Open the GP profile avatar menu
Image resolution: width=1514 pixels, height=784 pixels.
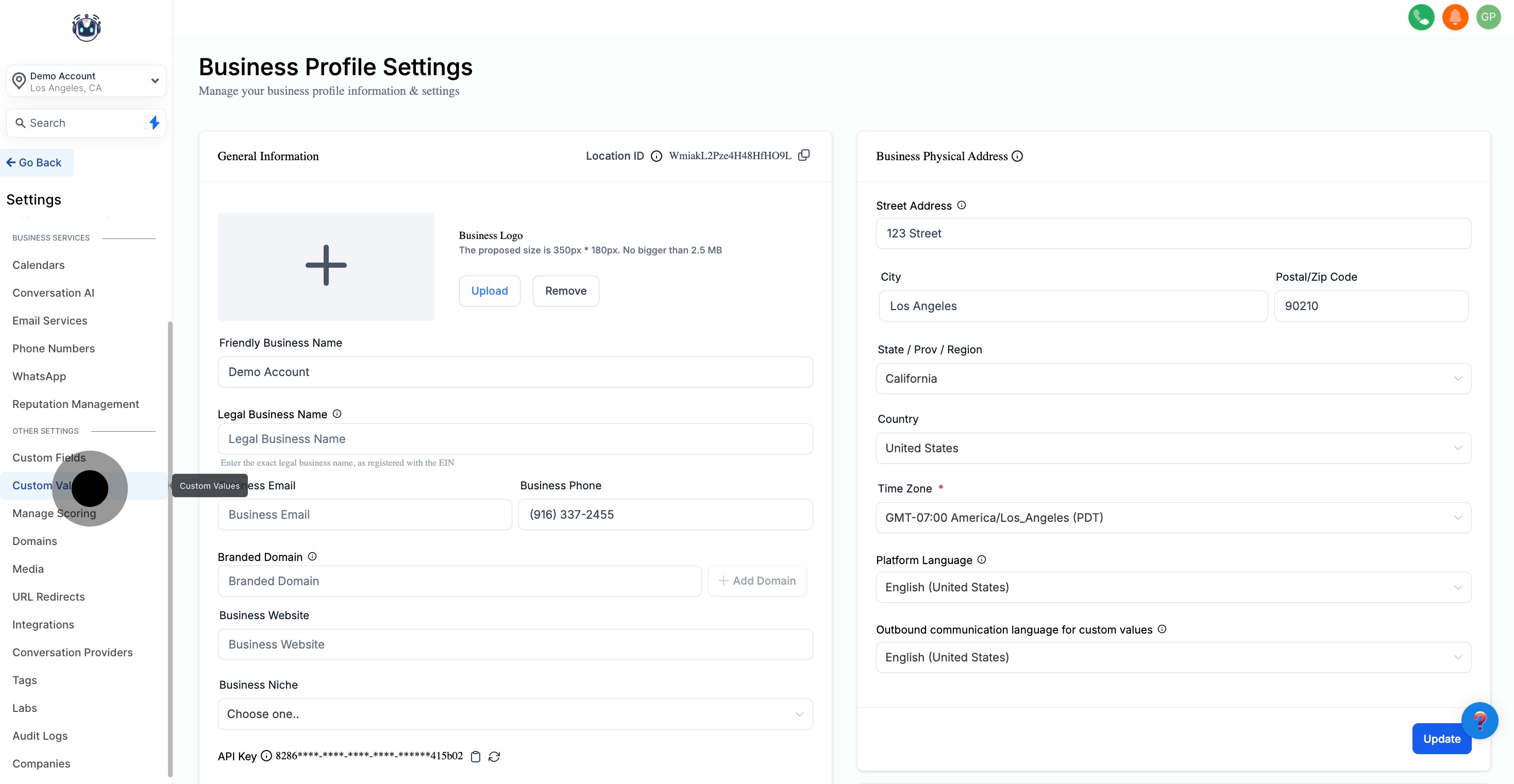[x=1489, y=17]
